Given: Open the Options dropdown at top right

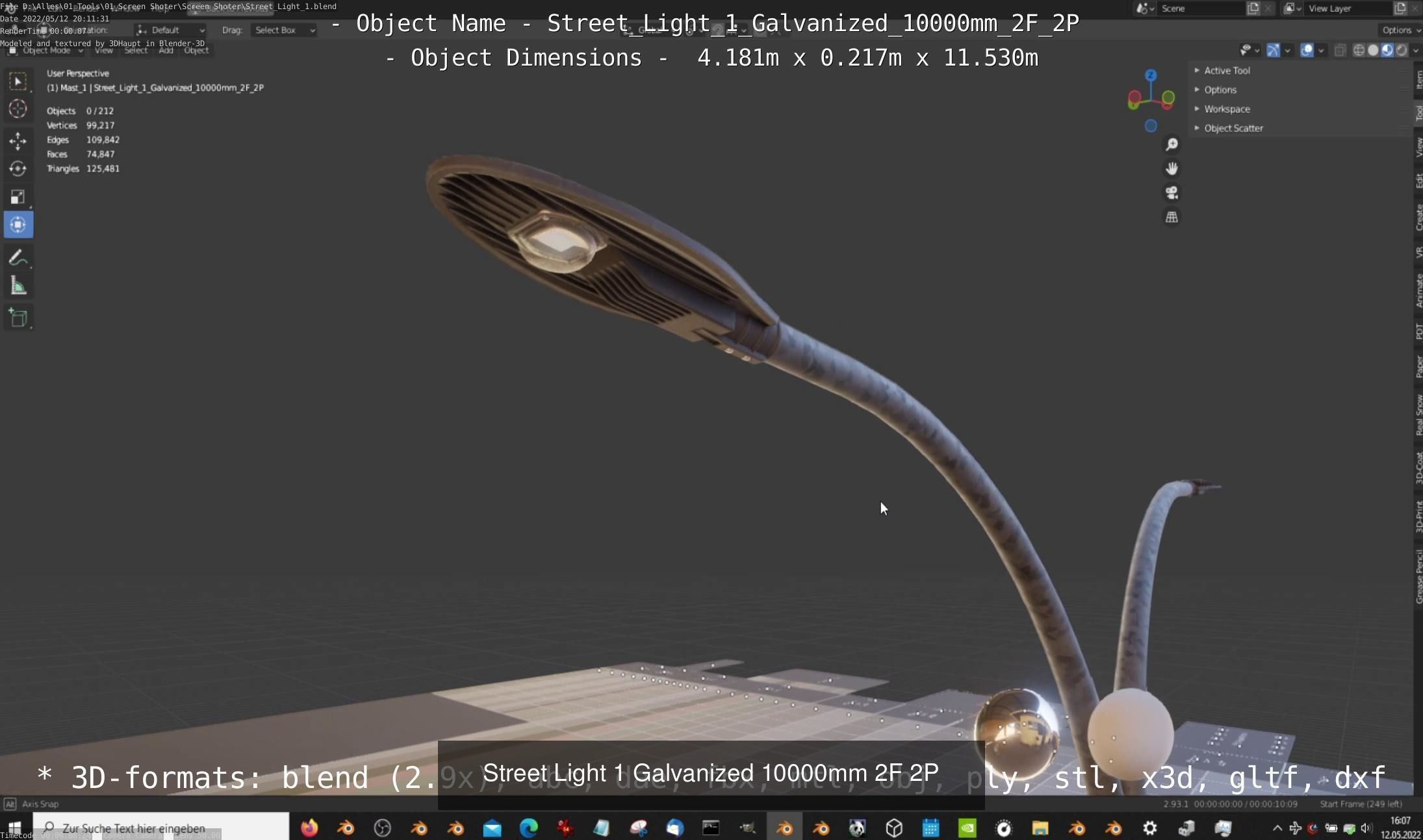Looking at the screenshot, I should (x=1400, y=30).
